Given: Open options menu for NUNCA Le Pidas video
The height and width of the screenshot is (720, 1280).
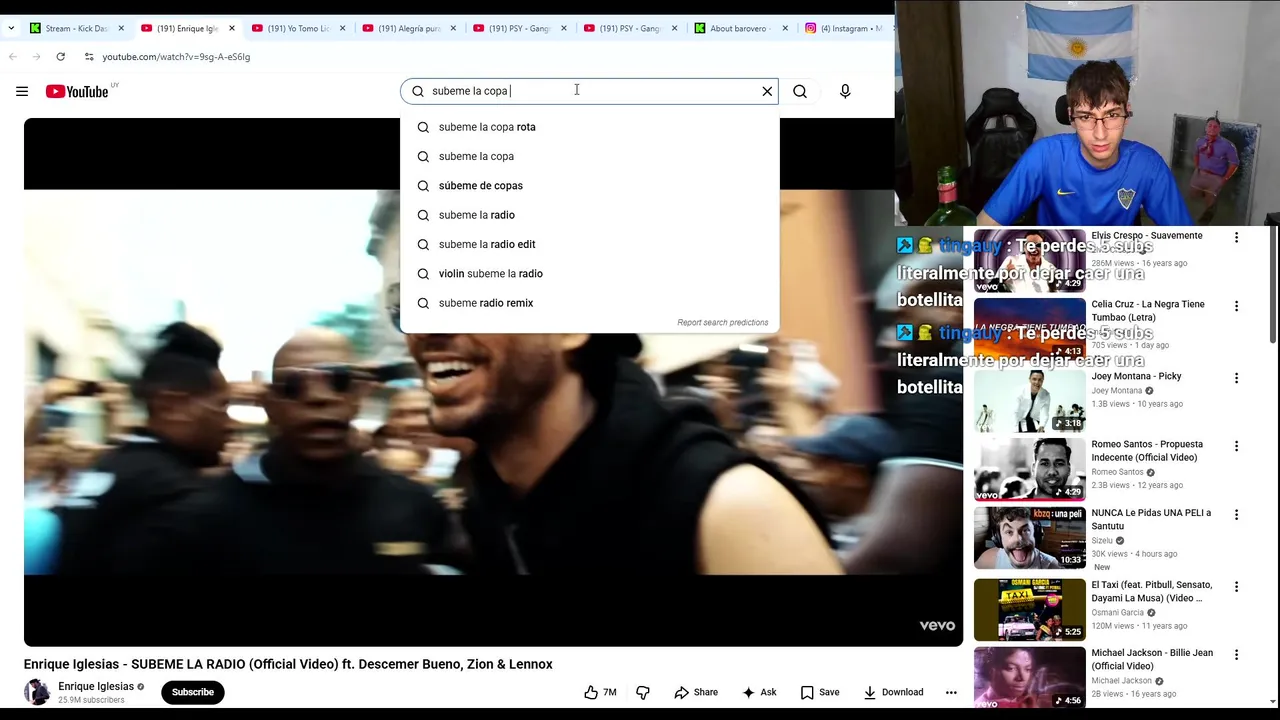Looking at the screenshot, I should pos(1236,515).
